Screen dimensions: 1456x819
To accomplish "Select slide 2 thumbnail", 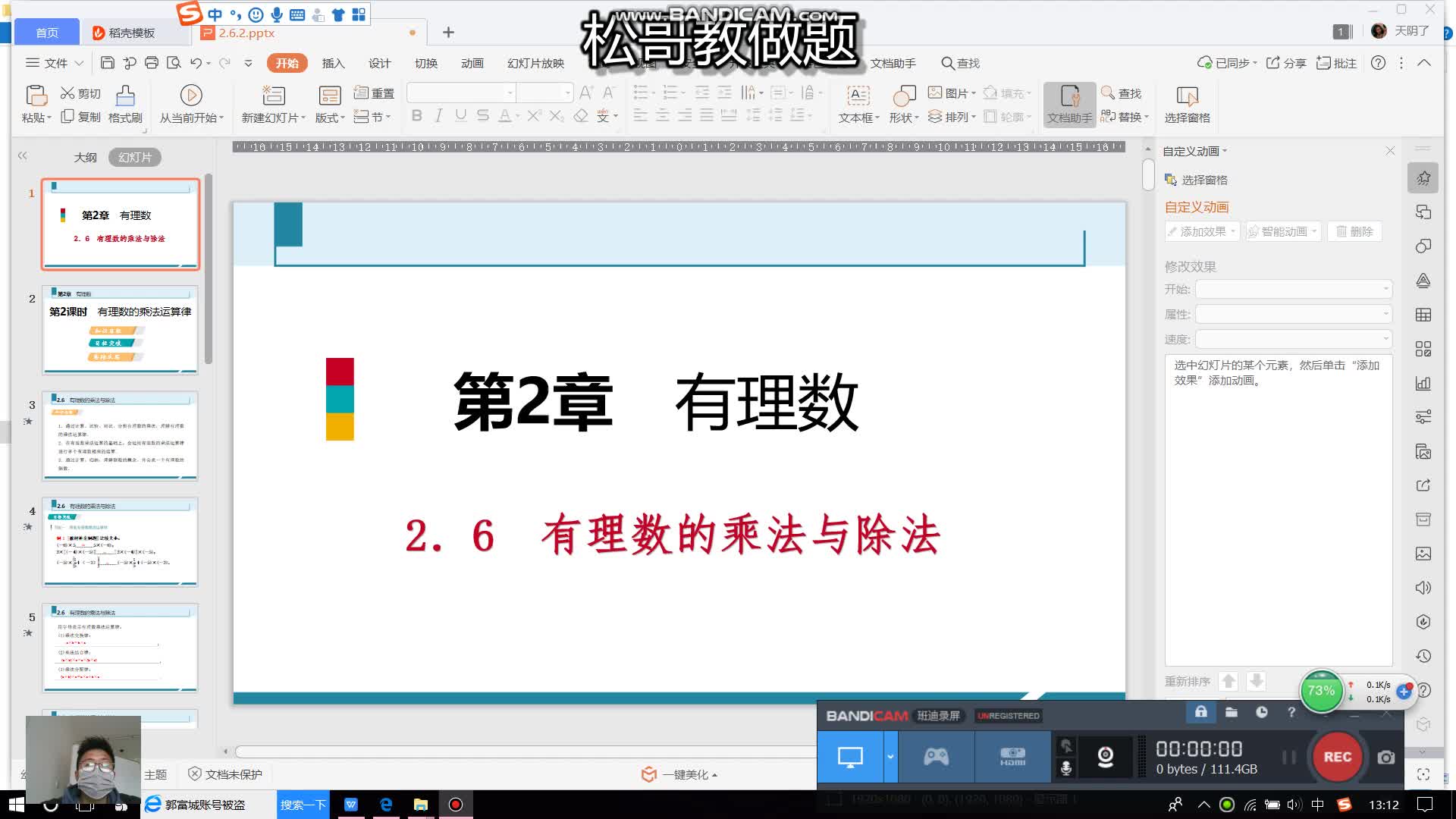I will 120,330.
